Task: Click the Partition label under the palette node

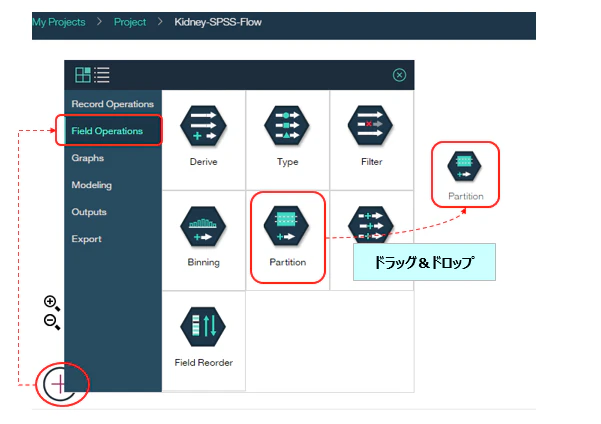Action: (x=287, y=262)
